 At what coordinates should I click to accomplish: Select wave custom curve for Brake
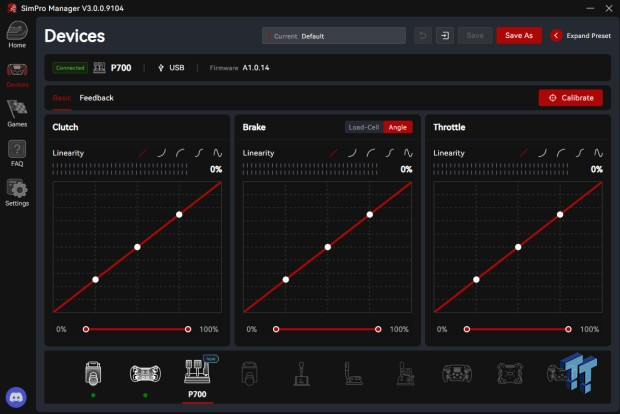(408, 153)
